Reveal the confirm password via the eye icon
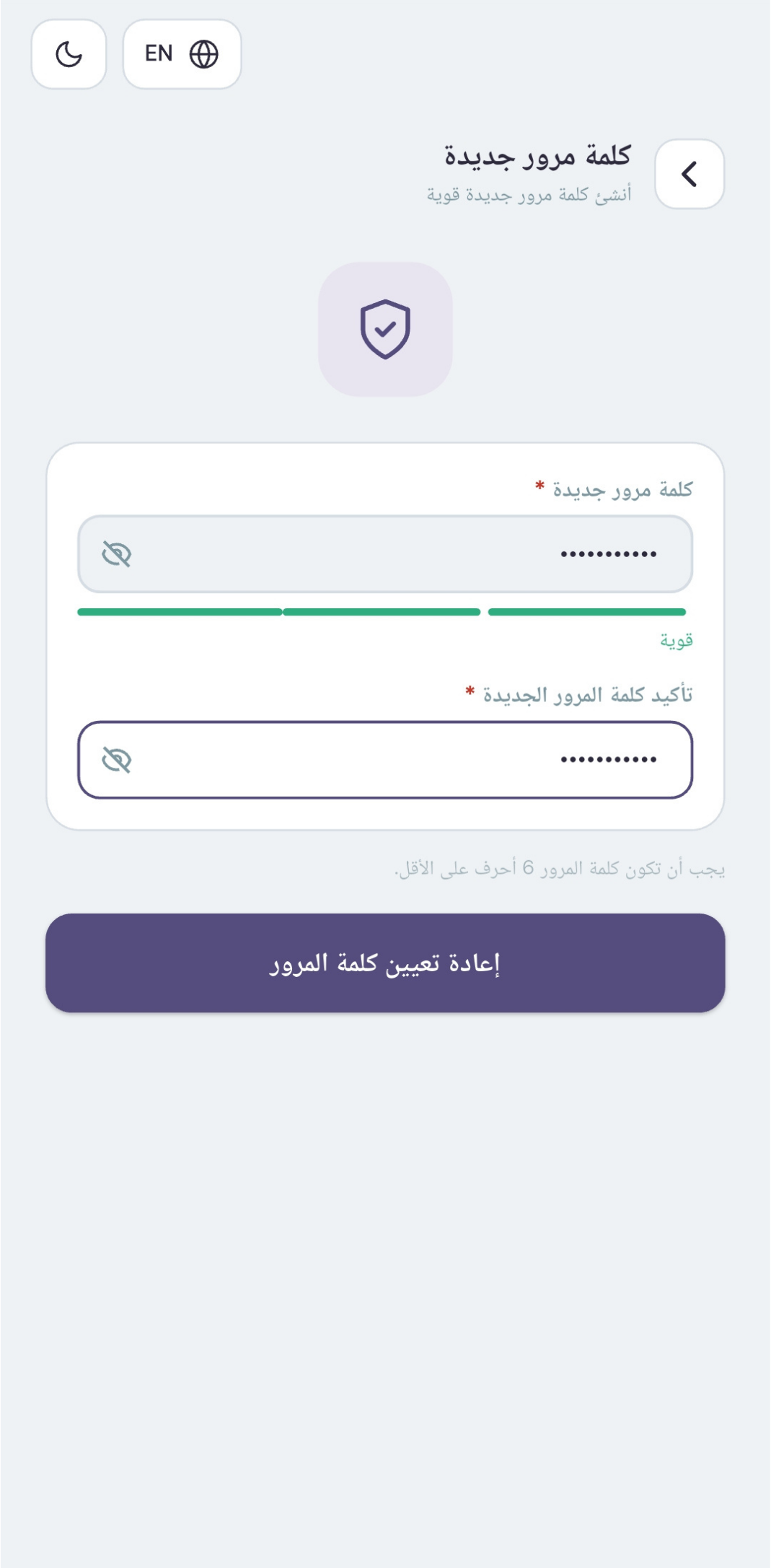This screenshot has height=1568, width=771. [x=116, y=760]
